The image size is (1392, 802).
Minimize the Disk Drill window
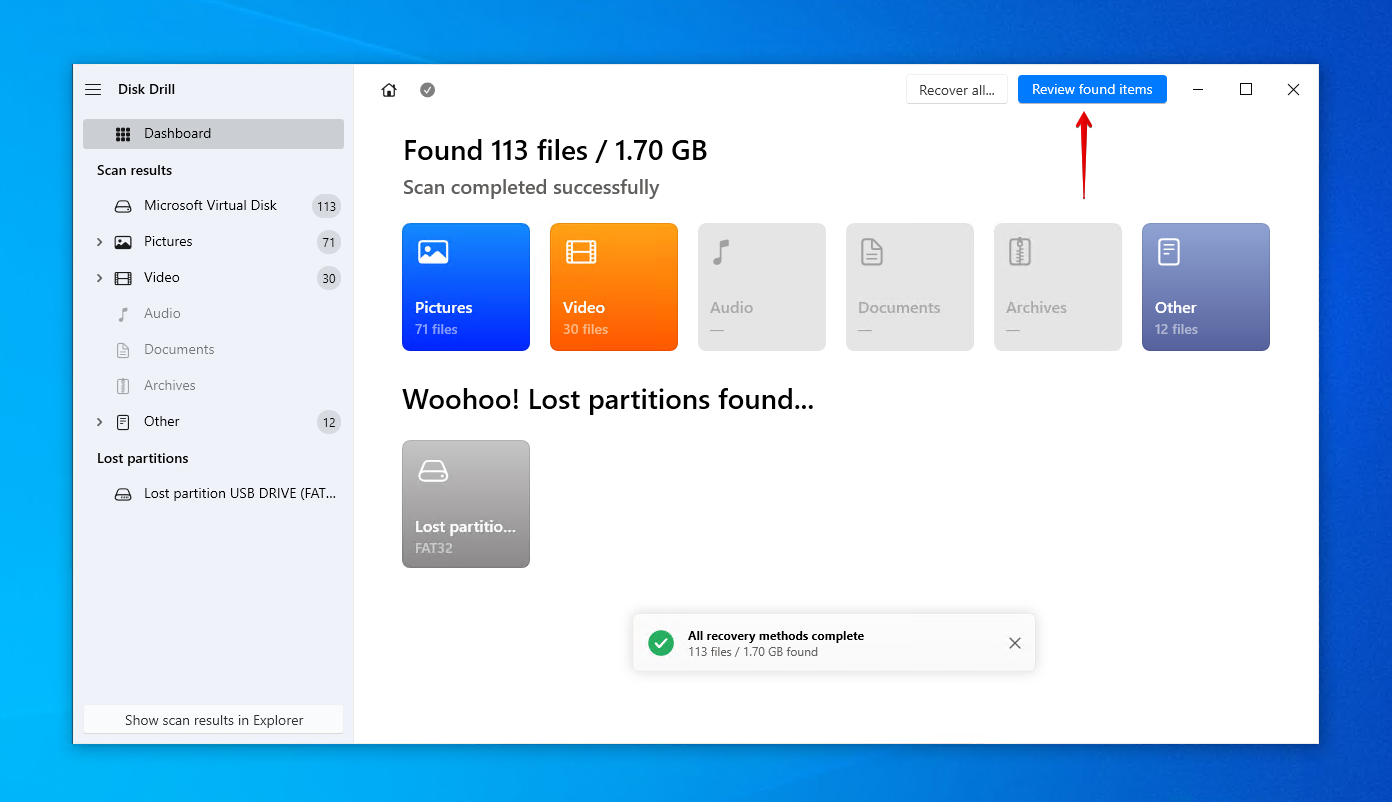tap(1199, 89)
